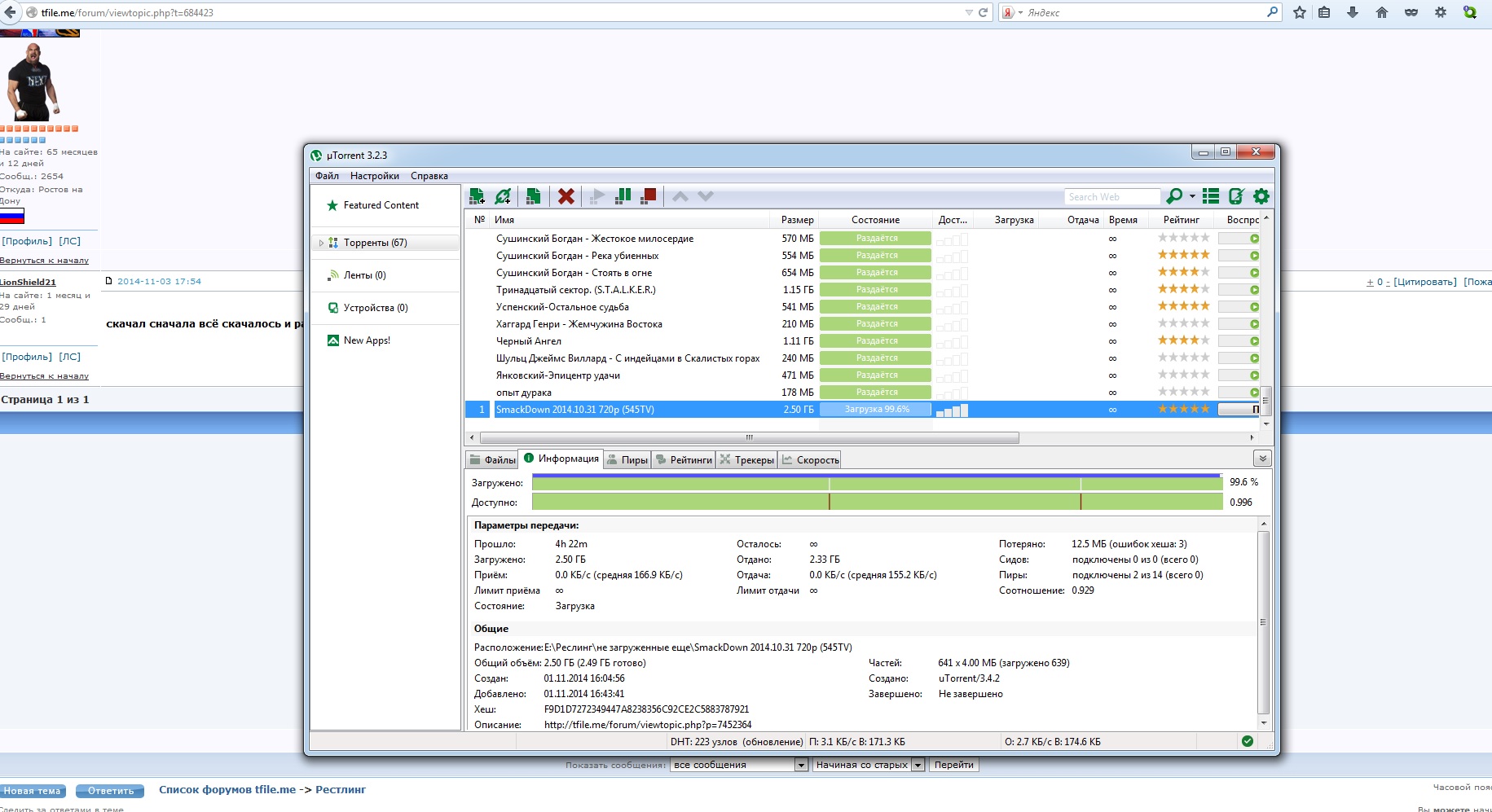Click the Search Web input field
Viewport: 1492px width, 812px height.
[x=1111, y=197]
